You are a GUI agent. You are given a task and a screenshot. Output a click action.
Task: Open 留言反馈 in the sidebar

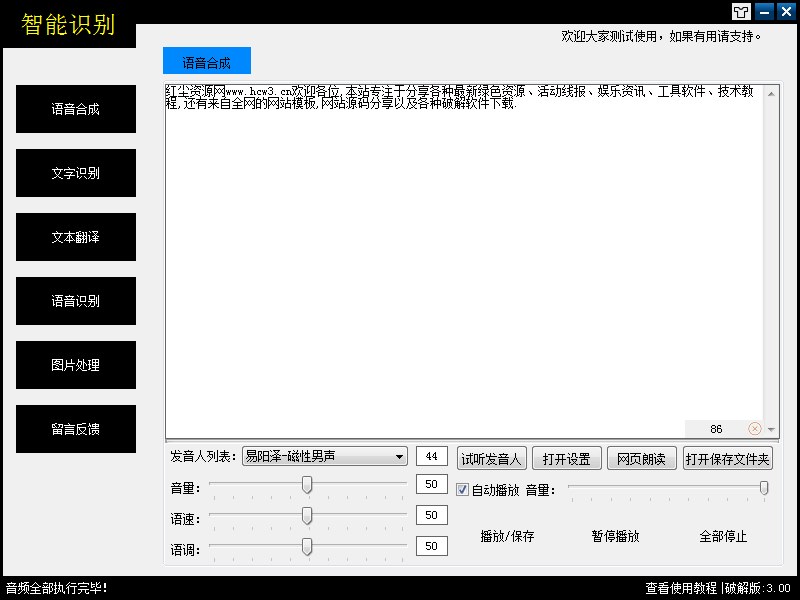coord(76,429)
